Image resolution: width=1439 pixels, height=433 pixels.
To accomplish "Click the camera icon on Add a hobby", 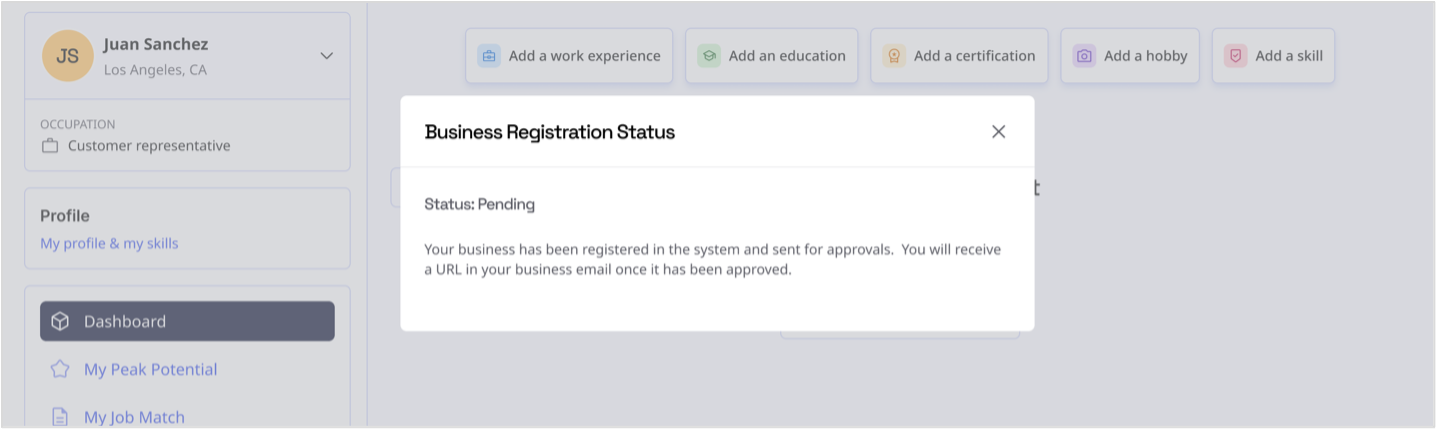I will [x=1084, y=56].
